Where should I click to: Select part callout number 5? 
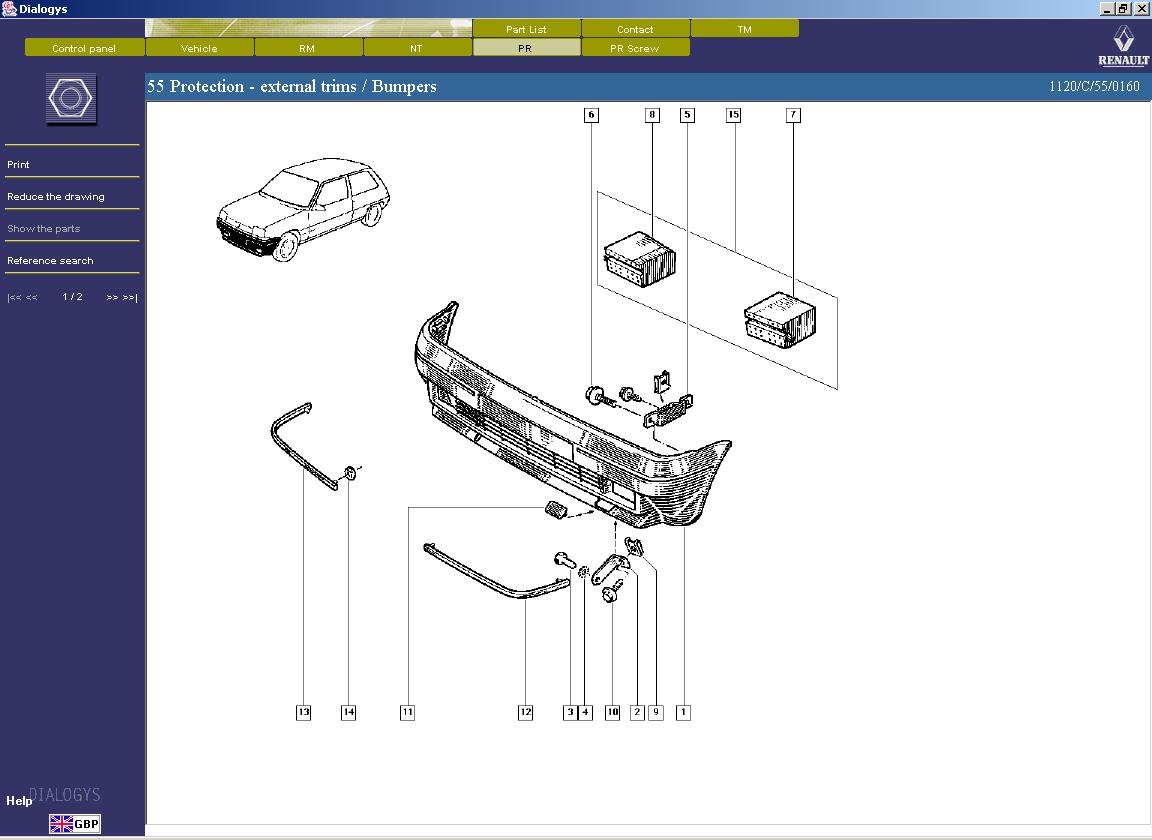click(687, 115)
